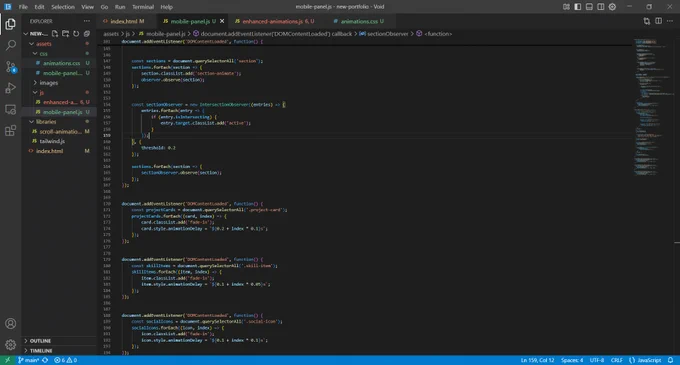Open animations.css in the Explorer tree
The width and height of the screenshot is (680, 365).
tap(62, 63)
